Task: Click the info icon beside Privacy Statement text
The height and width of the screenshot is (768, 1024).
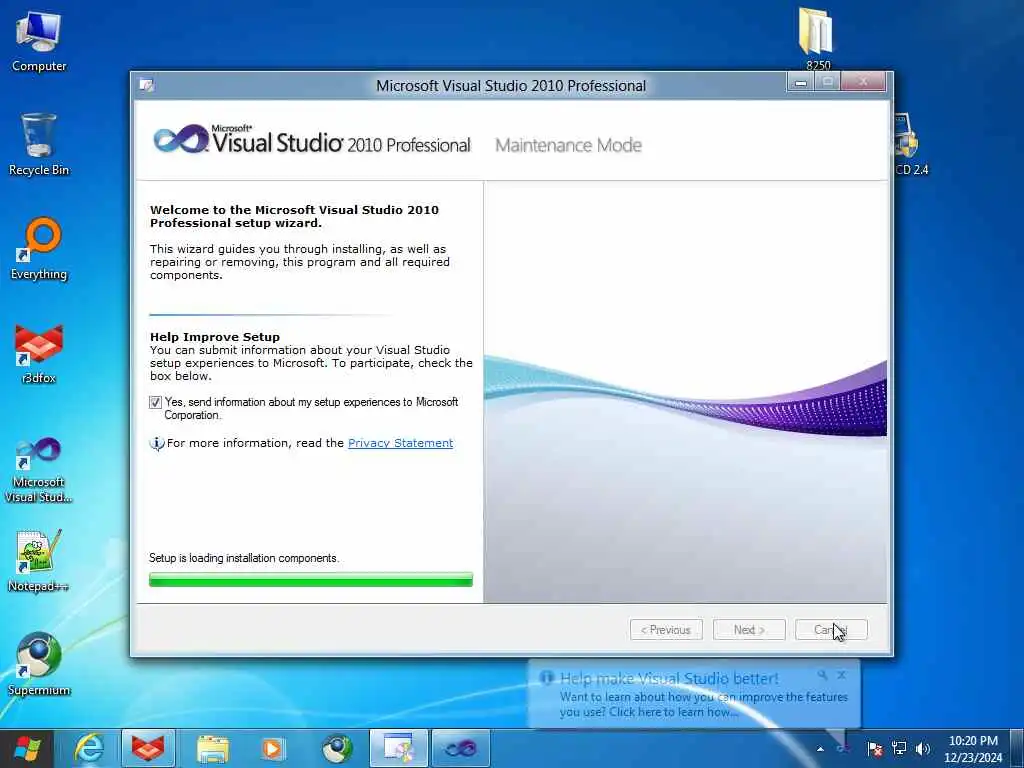Action: pyautogui.click(x=157, y=443)
